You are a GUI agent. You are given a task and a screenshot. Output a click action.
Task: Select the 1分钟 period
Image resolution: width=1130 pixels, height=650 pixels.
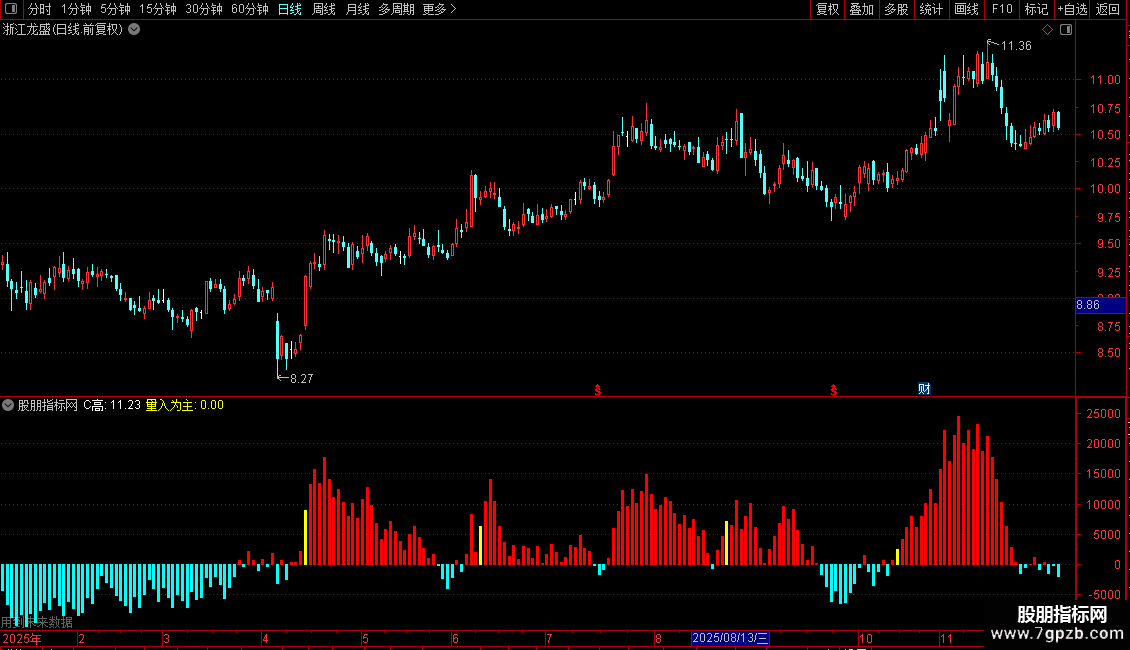pyautogui.click(x=76, y=9)
